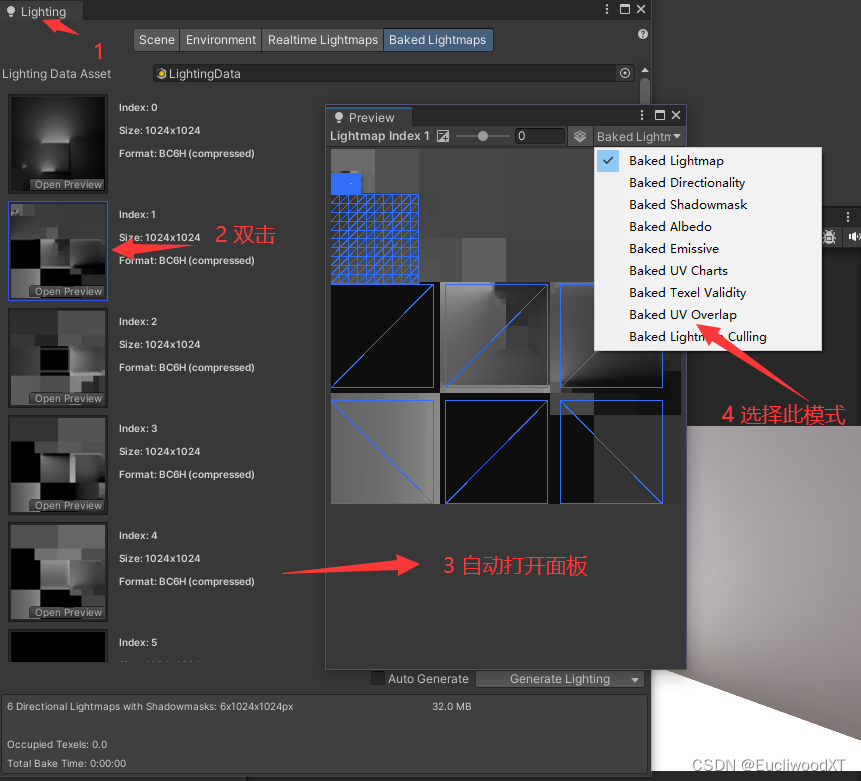Image resolution: width=861 pixels, height=781 pixels.
Task: Choose Baked Emissive mode
Action: tap(708, 248)
